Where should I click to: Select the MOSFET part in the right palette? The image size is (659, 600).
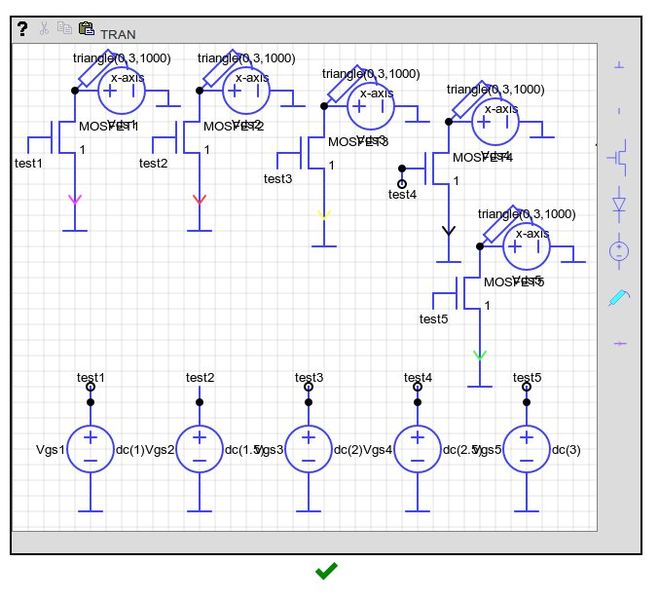pos(619,157)
